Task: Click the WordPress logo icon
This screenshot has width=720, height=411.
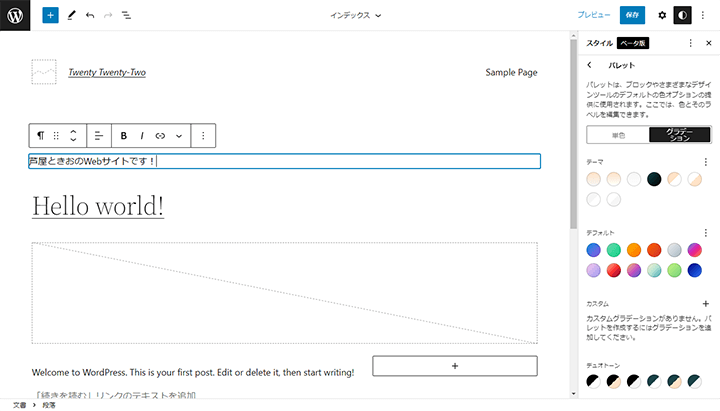Action: point(15,15)
